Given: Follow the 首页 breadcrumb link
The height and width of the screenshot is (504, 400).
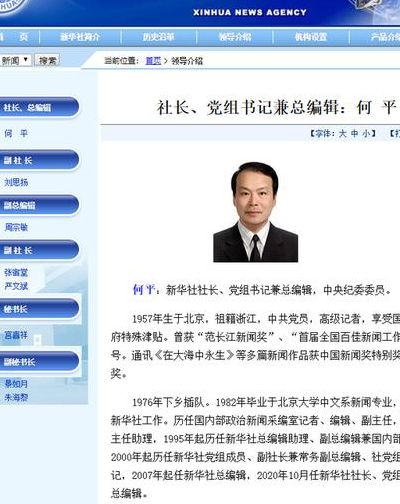Looking at the screenshot, I should (x=153, y=61).
